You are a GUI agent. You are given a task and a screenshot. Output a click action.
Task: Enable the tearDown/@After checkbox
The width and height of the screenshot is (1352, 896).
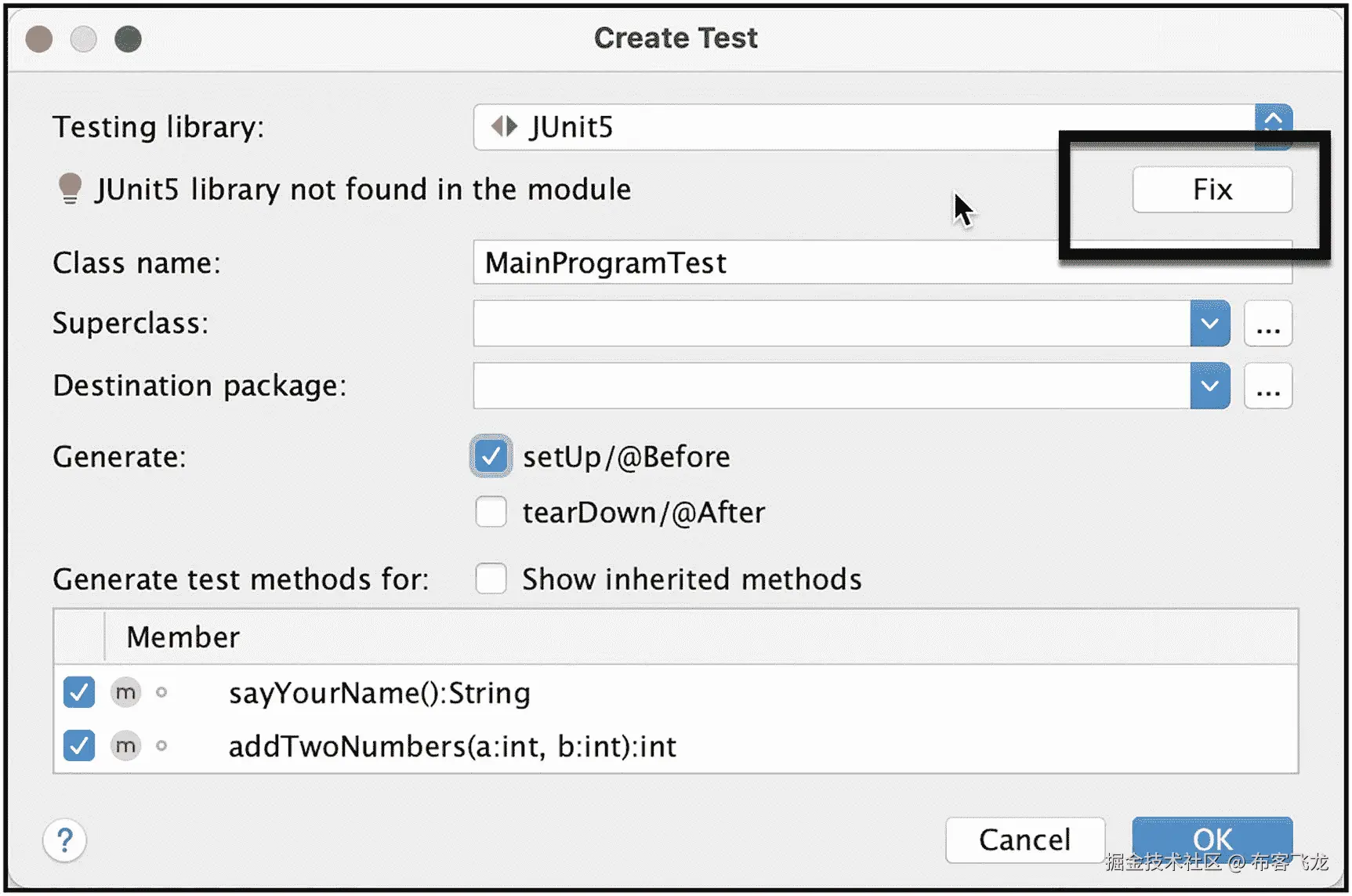point(491,513)
